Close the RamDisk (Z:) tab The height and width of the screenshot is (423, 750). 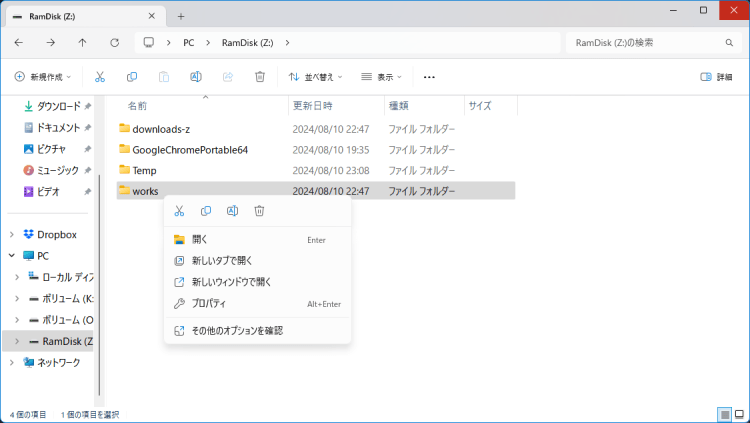coord(152,16)
